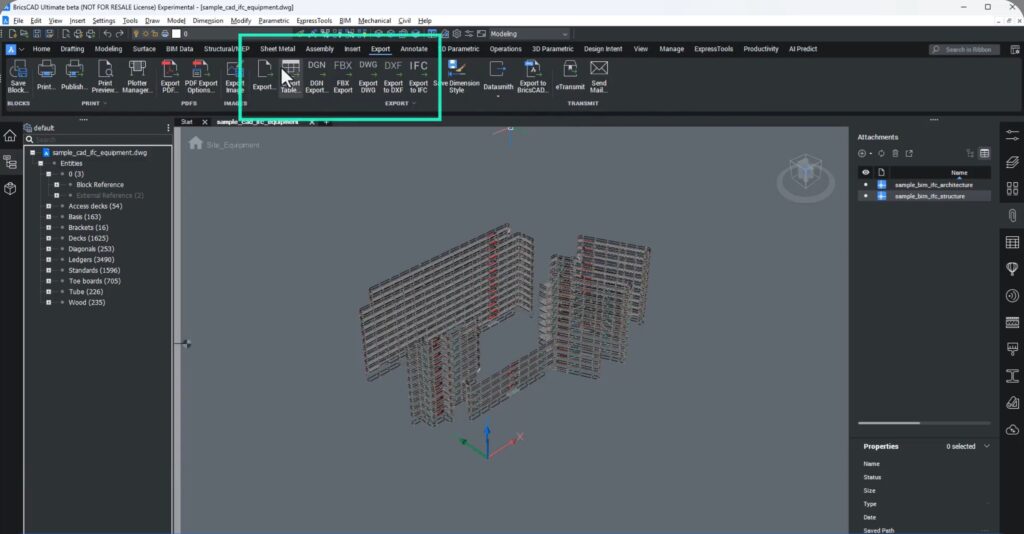Viewport: 1024px width, 534px height.
Task: Switch to the Sheet Metal ribbon tab
Action: click(x=278, y=49)
